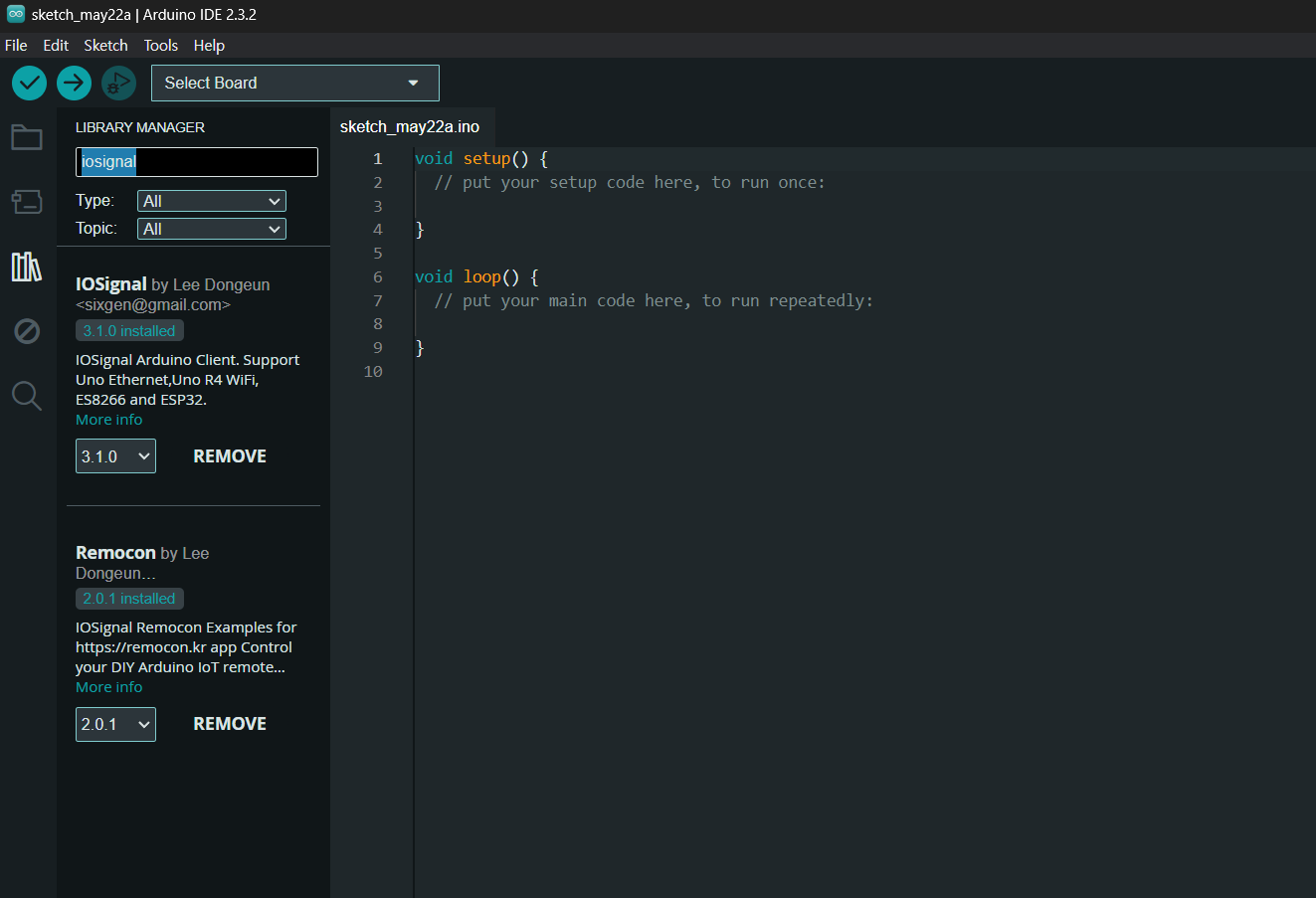This screenshot has height=898, width=1316.
Task: Open the Sketch menu
Action: [105, 46]
